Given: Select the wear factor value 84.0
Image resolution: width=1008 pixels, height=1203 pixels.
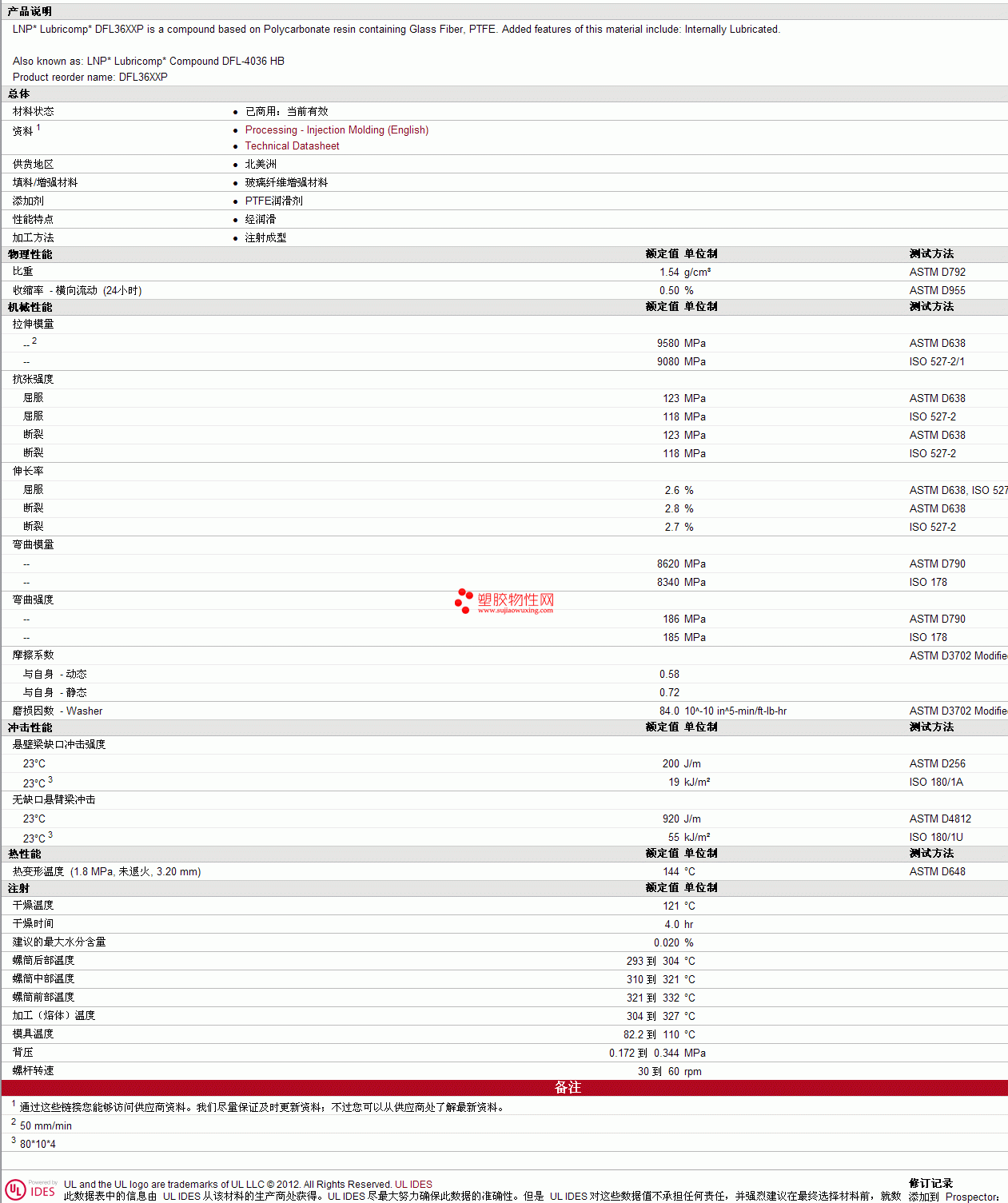Looking at the screenshot, I should point(669,711).
